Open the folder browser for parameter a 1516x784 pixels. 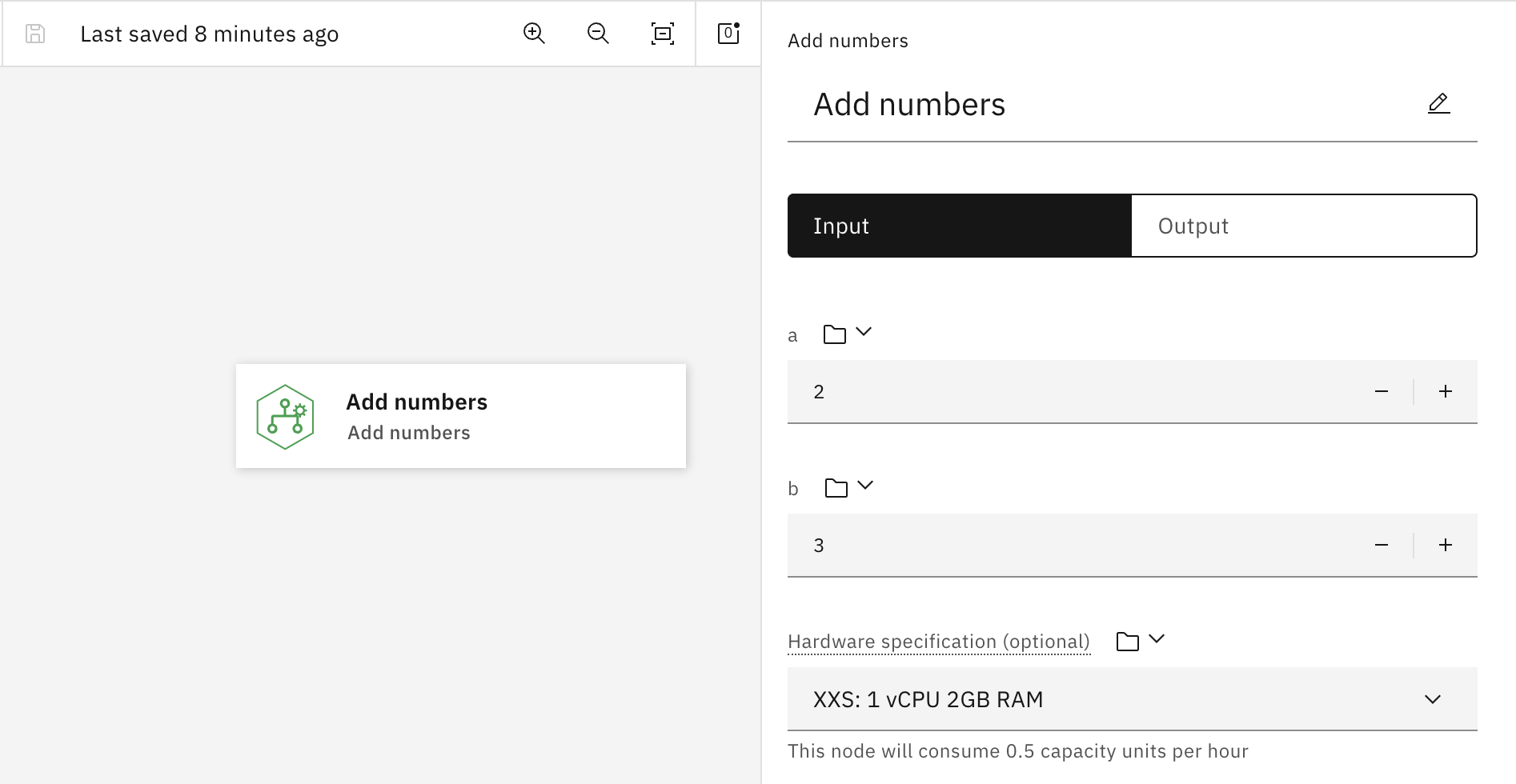[x=835, y=334]
